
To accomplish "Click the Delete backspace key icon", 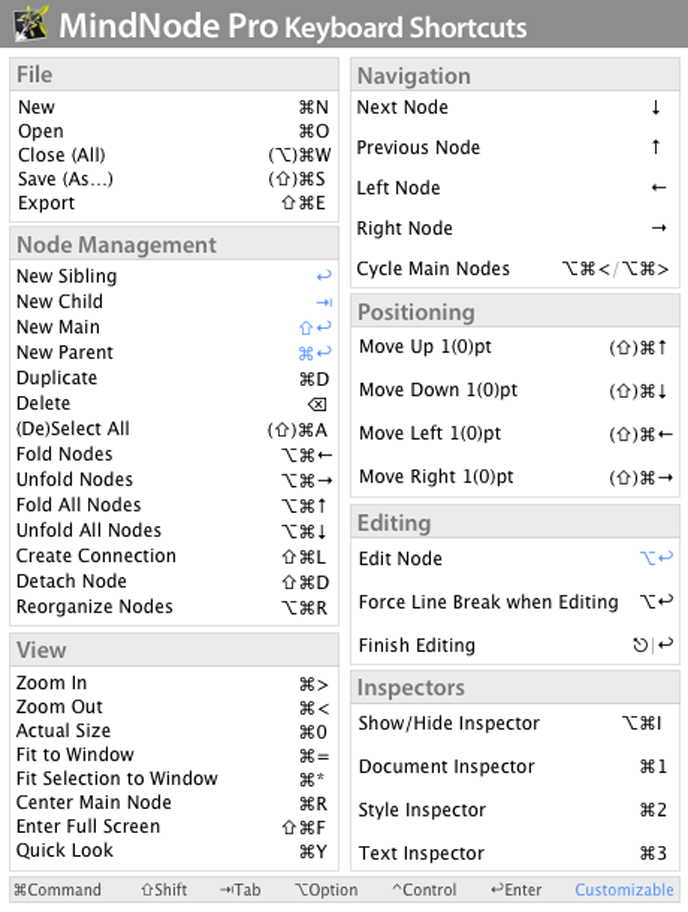I will point(316,404).
